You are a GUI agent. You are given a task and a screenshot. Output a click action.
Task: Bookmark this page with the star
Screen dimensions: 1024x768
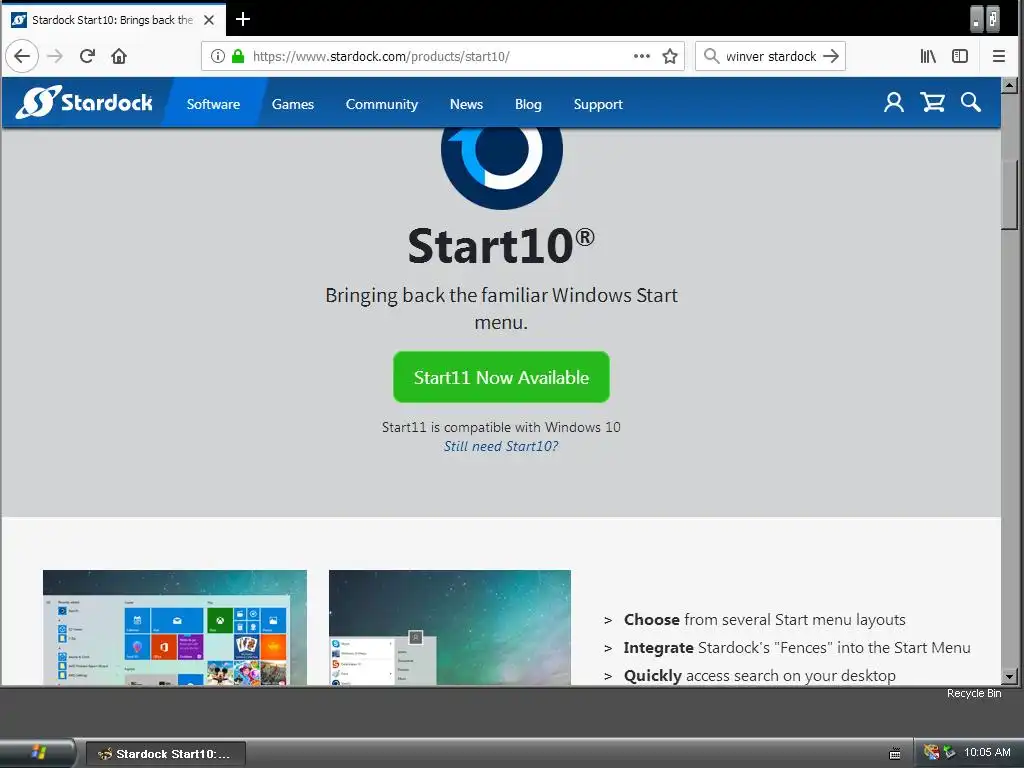coord(669,56)
